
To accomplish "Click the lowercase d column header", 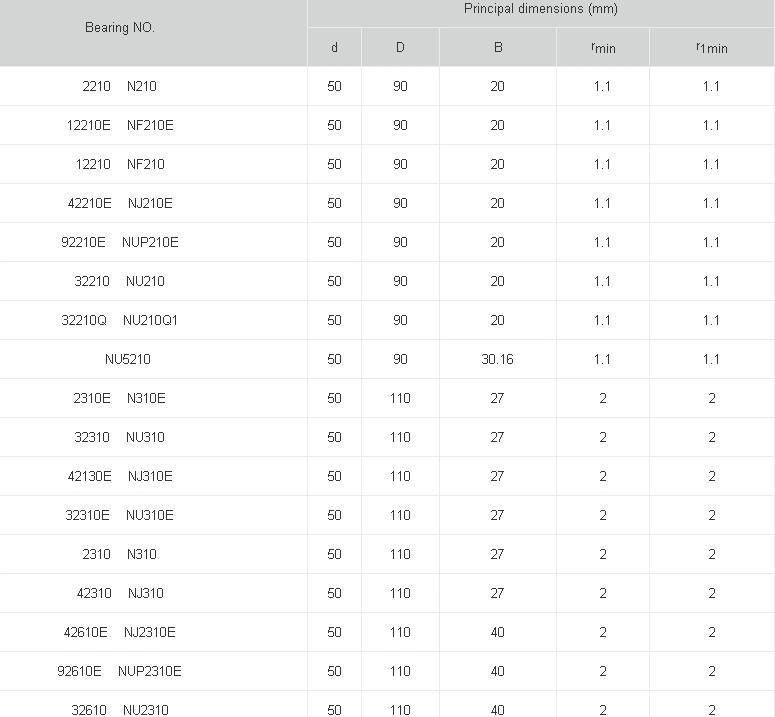I will (x=334, y=48).
